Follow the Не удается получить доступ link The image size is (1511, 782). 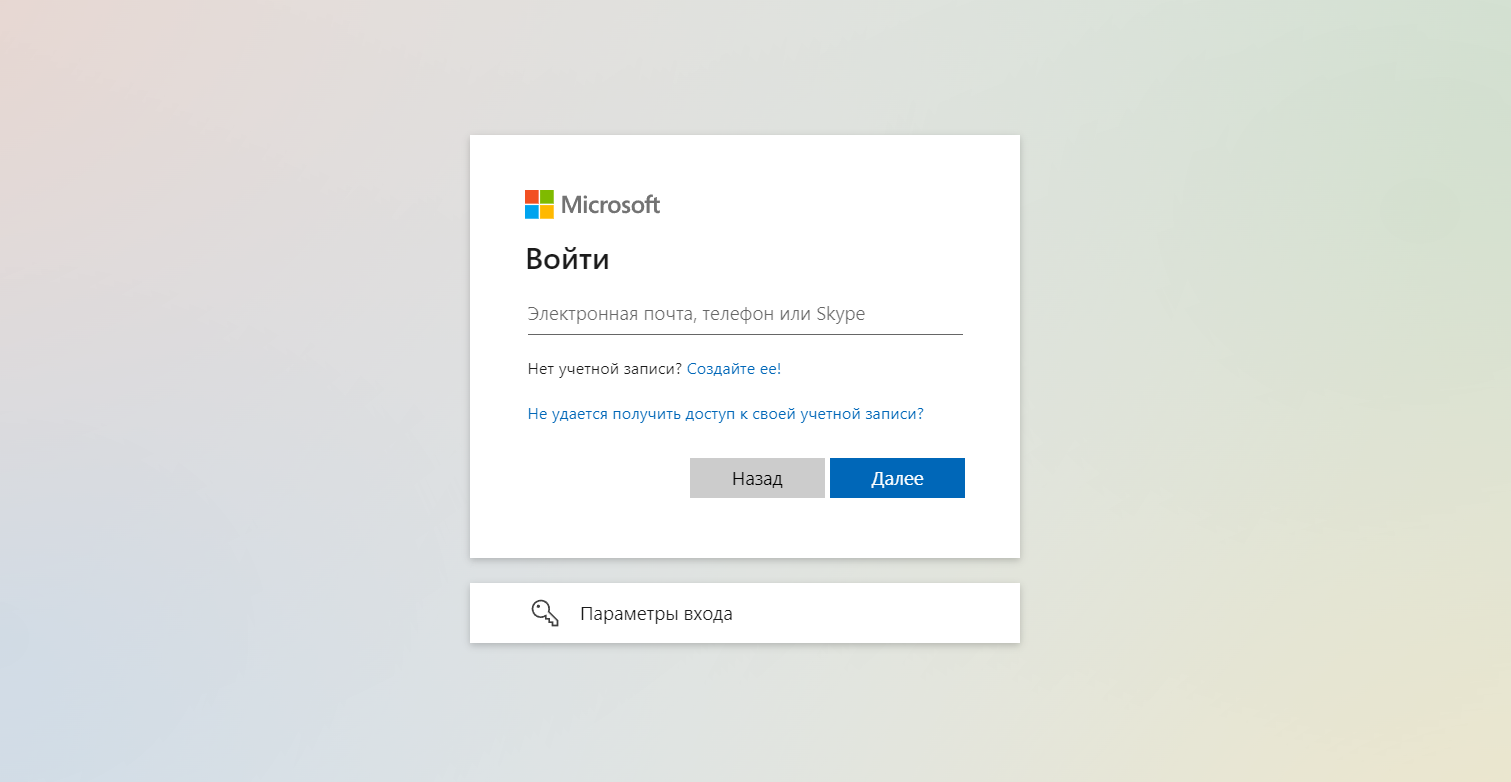(725, 413)
